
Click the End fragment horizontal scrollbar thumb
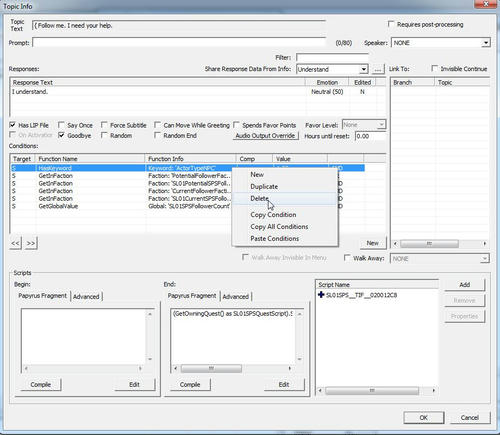211,369
